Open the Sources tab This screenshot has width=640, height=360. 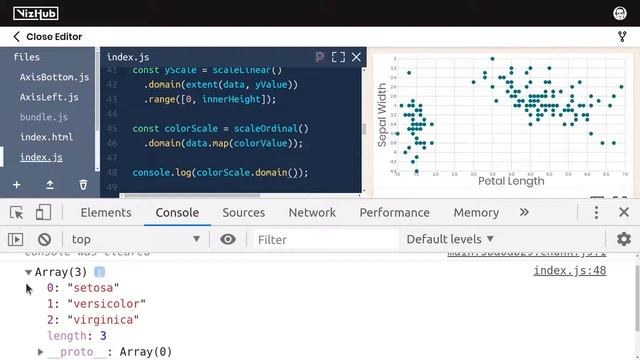pyautogui.click(x=244, y=213)
